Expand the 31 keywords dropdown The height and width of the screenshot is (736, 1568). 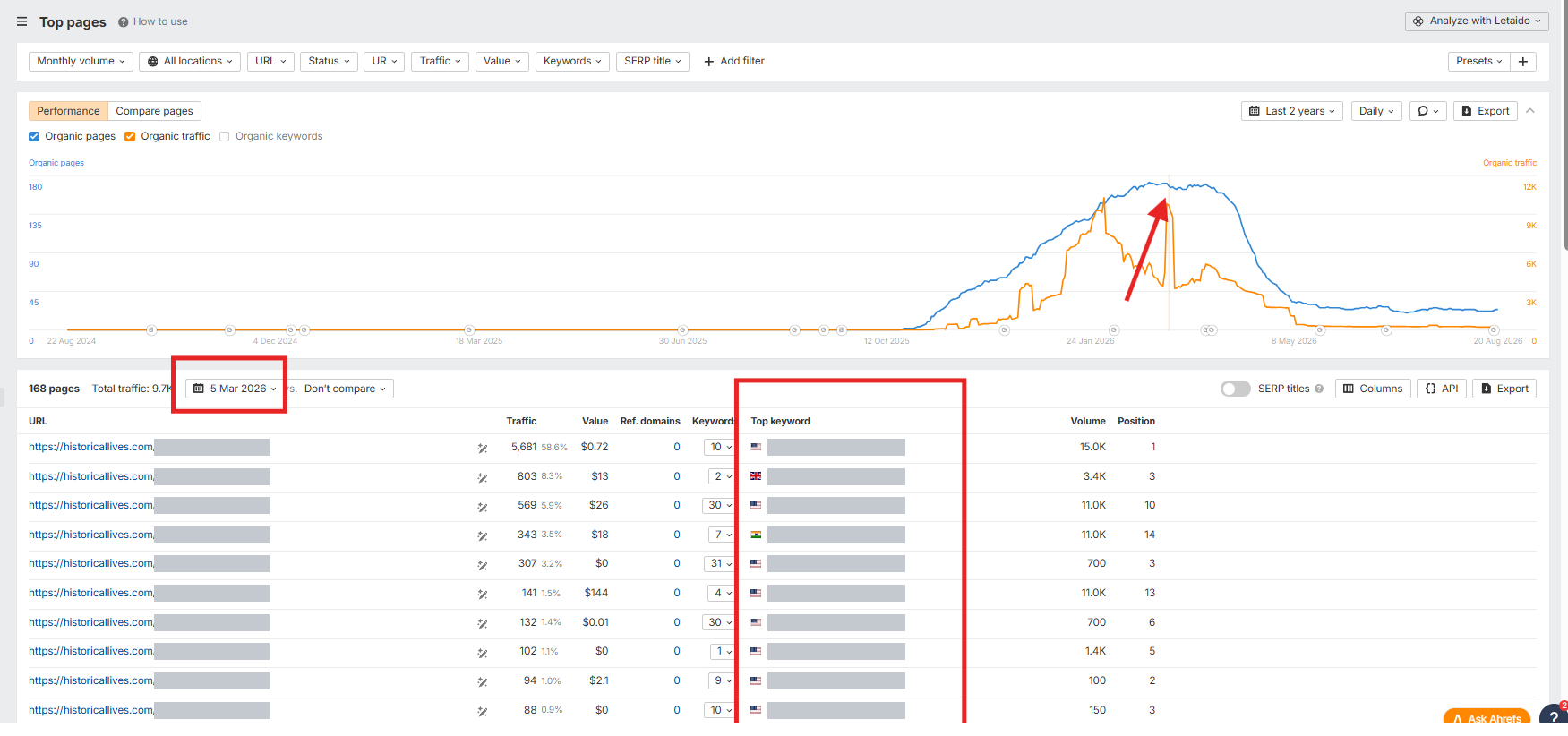click(719, 563)
